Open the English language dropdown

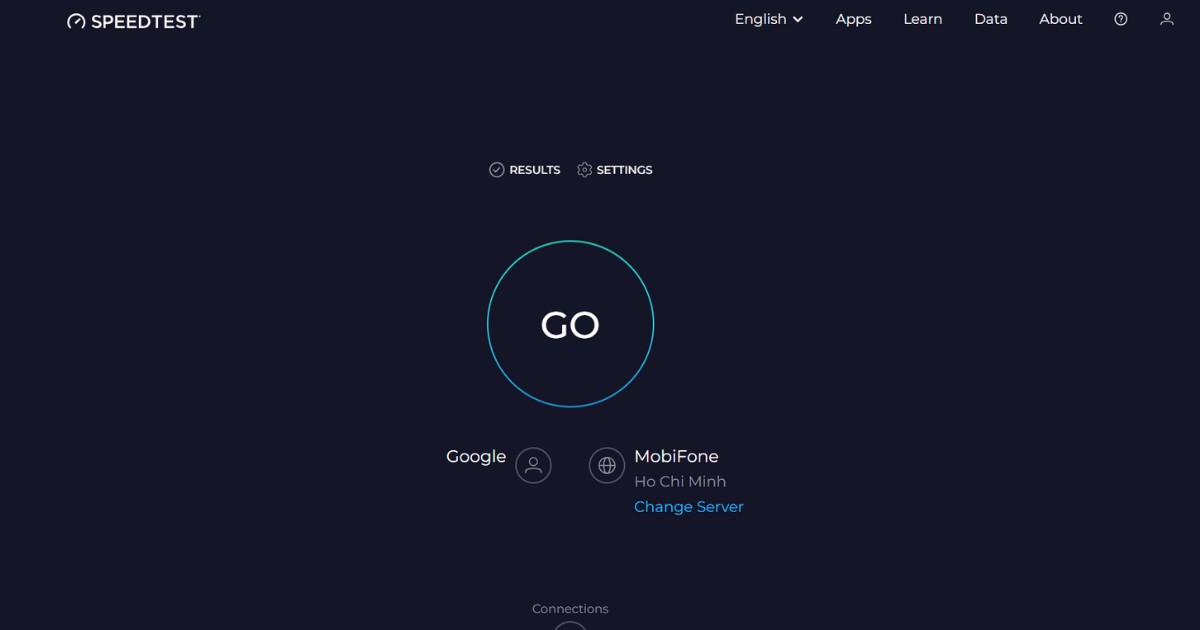[768, 19]
